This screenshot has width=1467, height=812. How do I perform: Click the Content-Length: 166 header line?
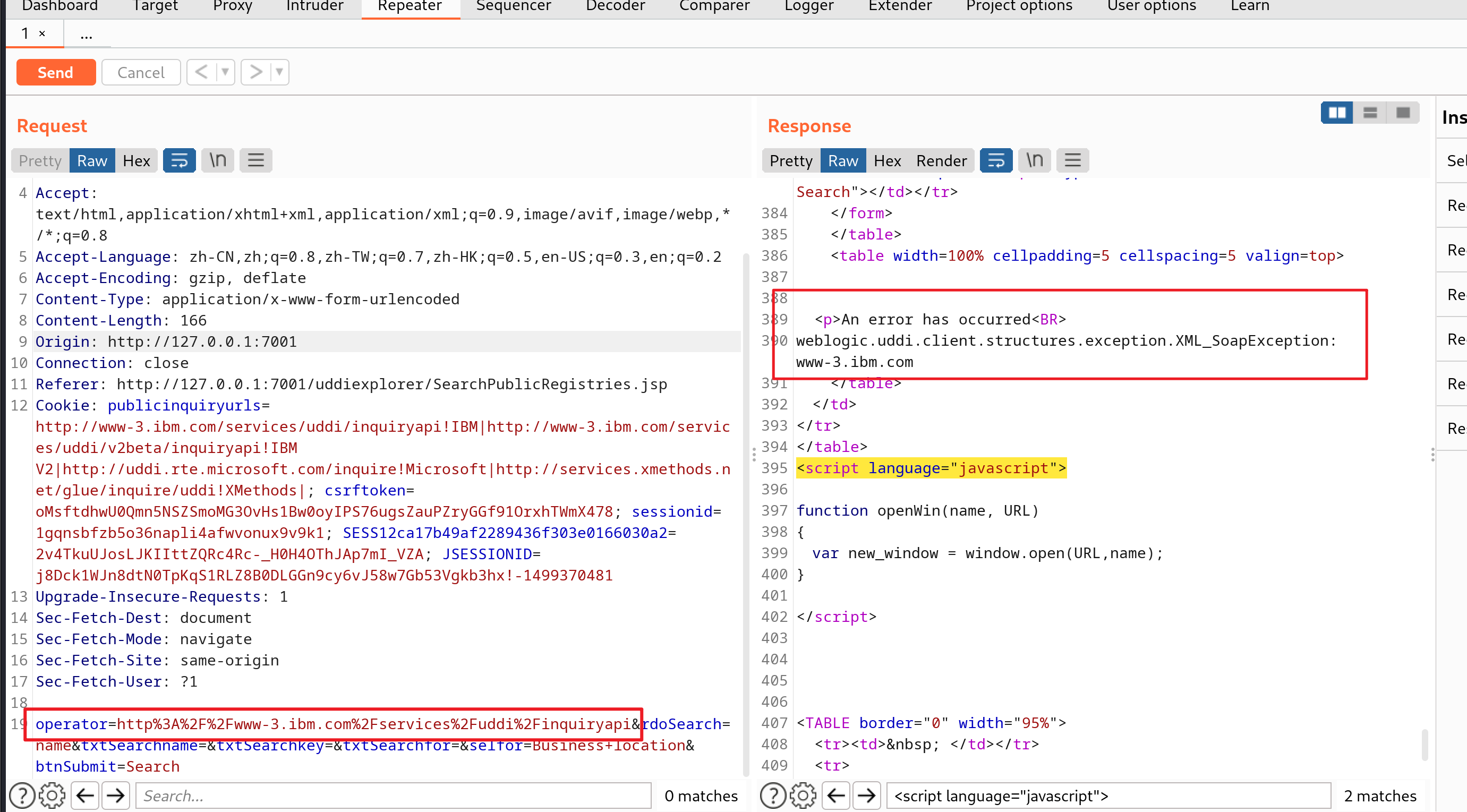(x=121, y=321)
